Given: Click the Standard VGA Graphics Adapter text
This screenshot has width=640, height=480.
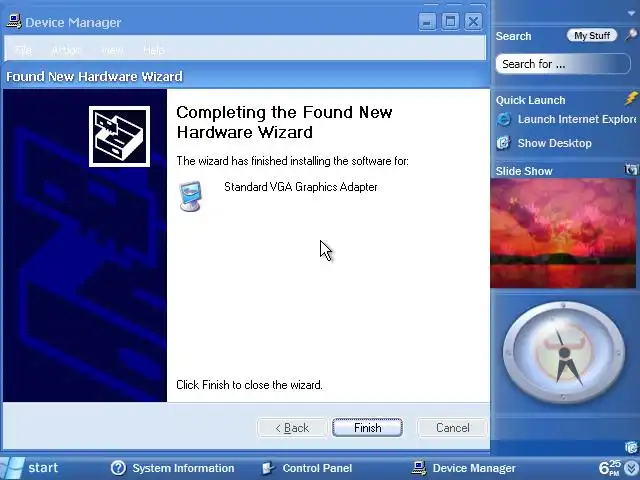Looking at the screenshot, I should click(x=300, y=187).
